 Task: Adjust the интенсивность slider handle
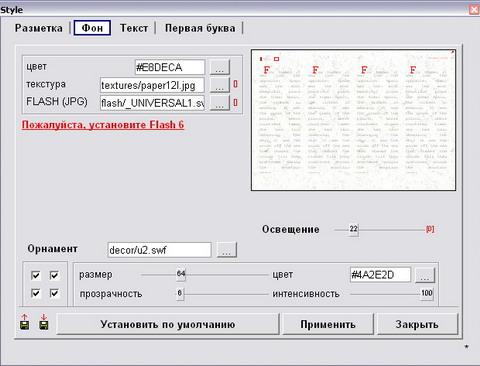point(427,294)
